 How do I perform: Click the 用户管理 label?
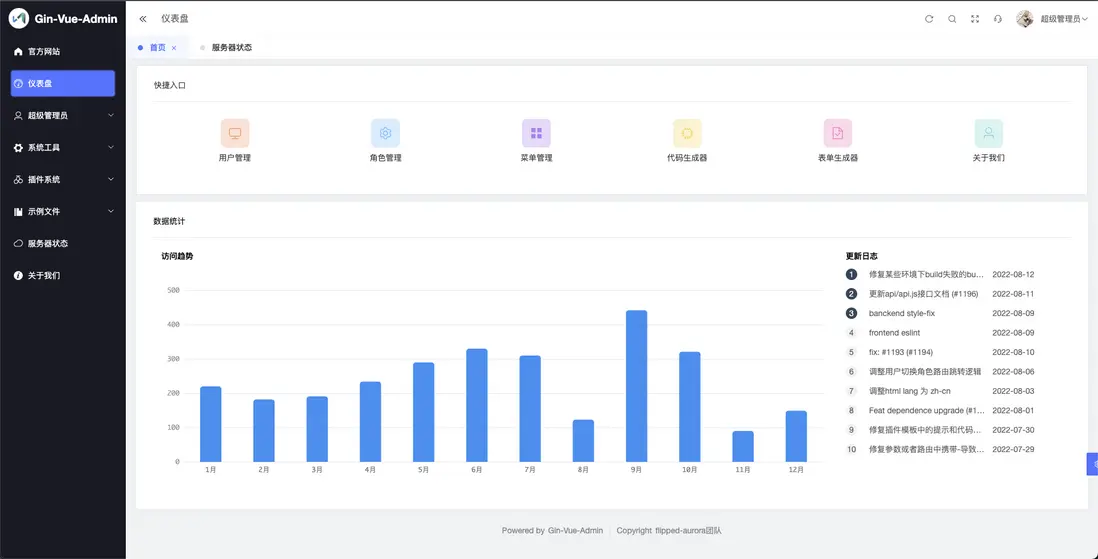coord(235,158)
